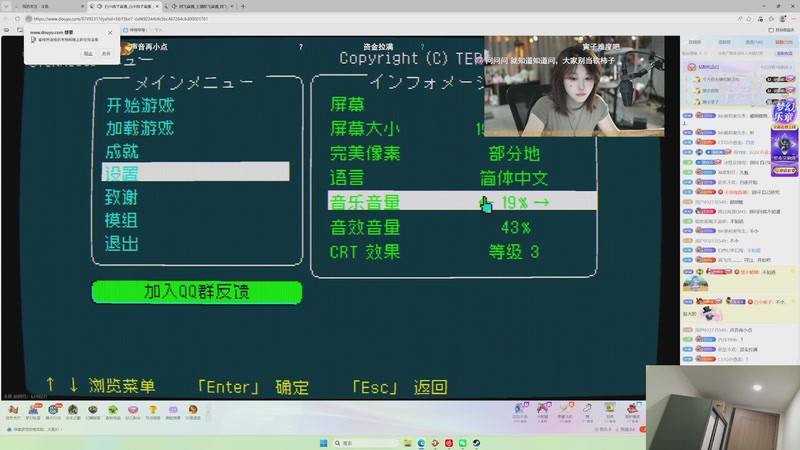Switch to the first browser tab
The image size is (800, 450).
coord(47,6)
